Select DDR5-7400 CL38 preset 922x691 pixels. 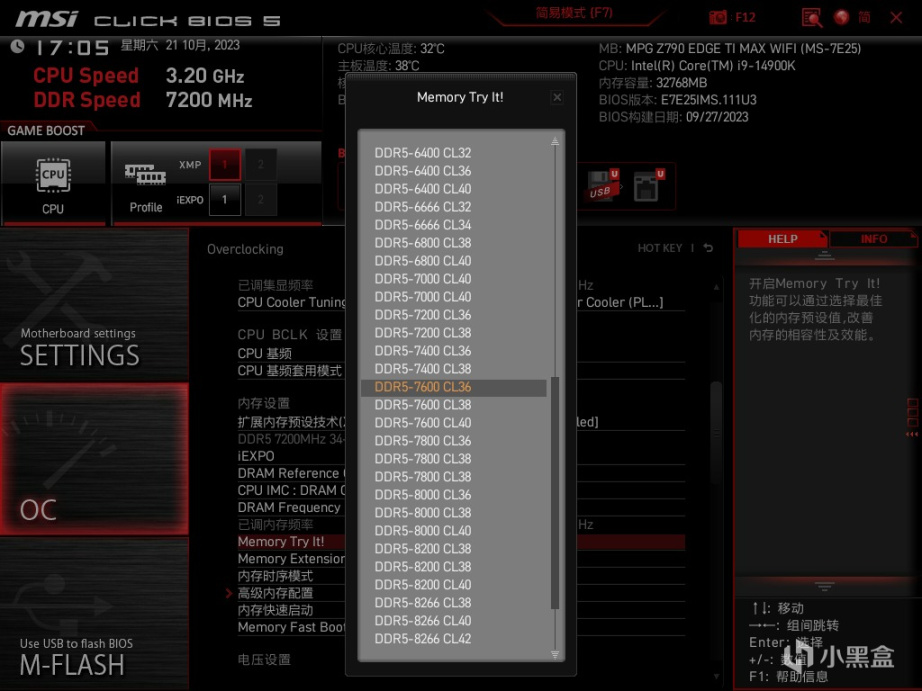423,369
